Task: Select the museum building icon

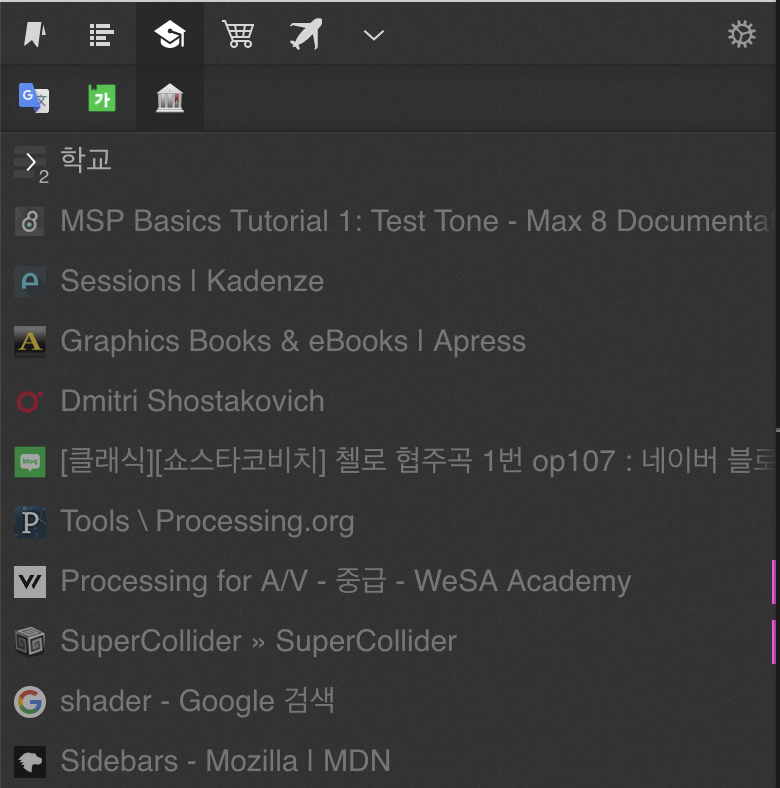Action: click(x=170, y=97)
